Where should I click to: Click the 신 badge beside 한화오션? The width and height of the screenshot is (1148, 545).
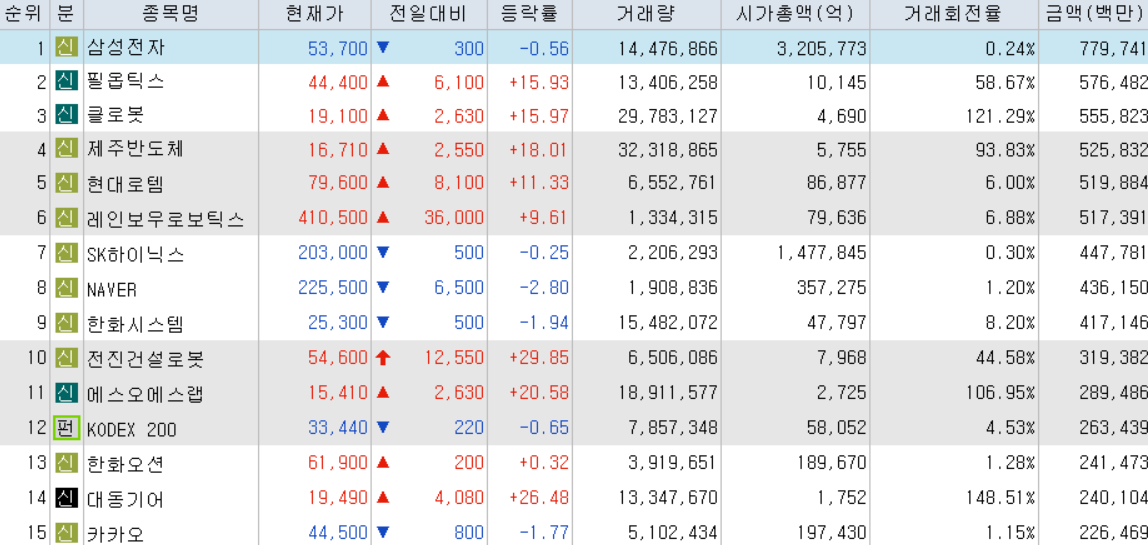(x=66, y=464)
